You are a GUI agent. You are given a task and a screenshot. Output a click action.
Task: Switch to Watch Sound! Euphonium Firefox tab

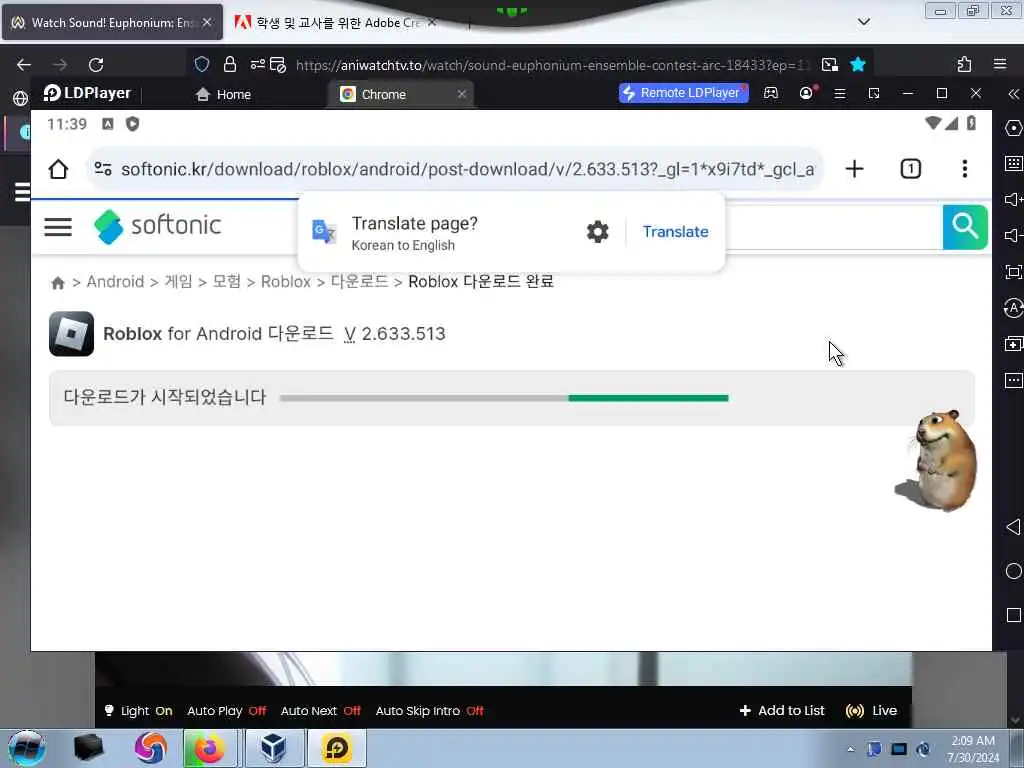coord(112,23)
